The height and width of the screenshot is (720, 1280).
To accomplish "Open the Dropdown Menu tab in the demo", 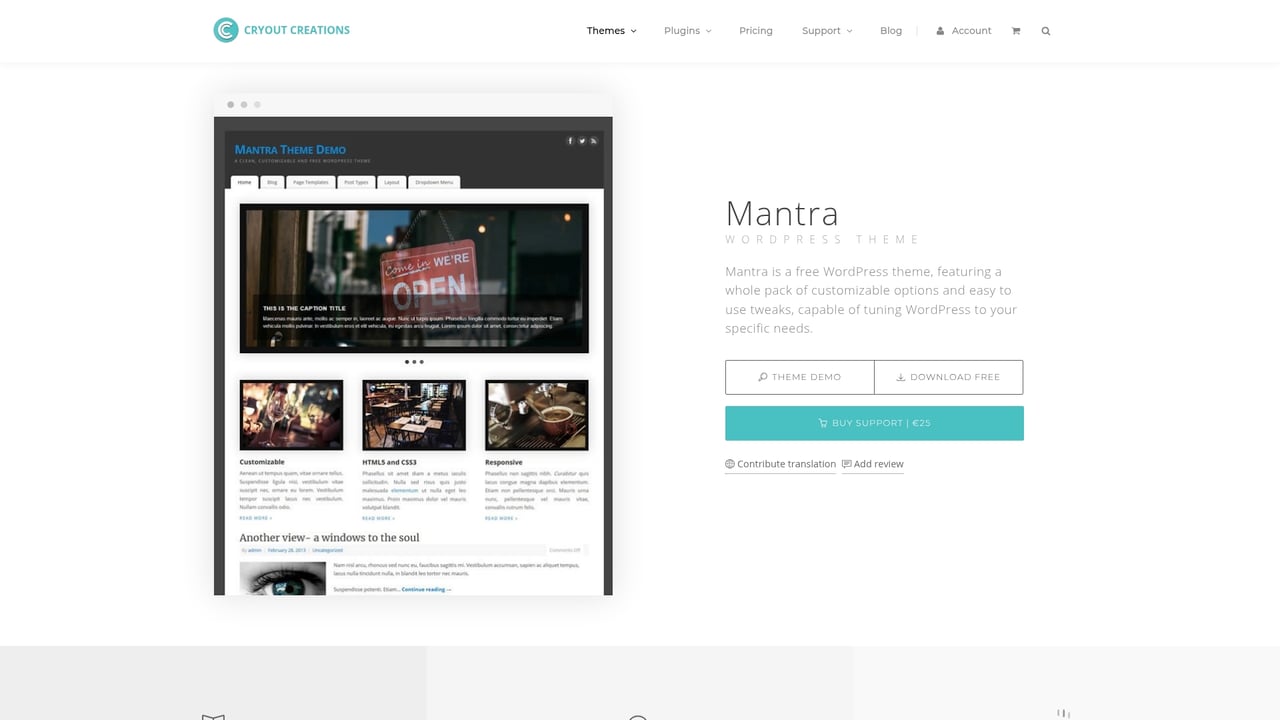I will pos(433,182).
